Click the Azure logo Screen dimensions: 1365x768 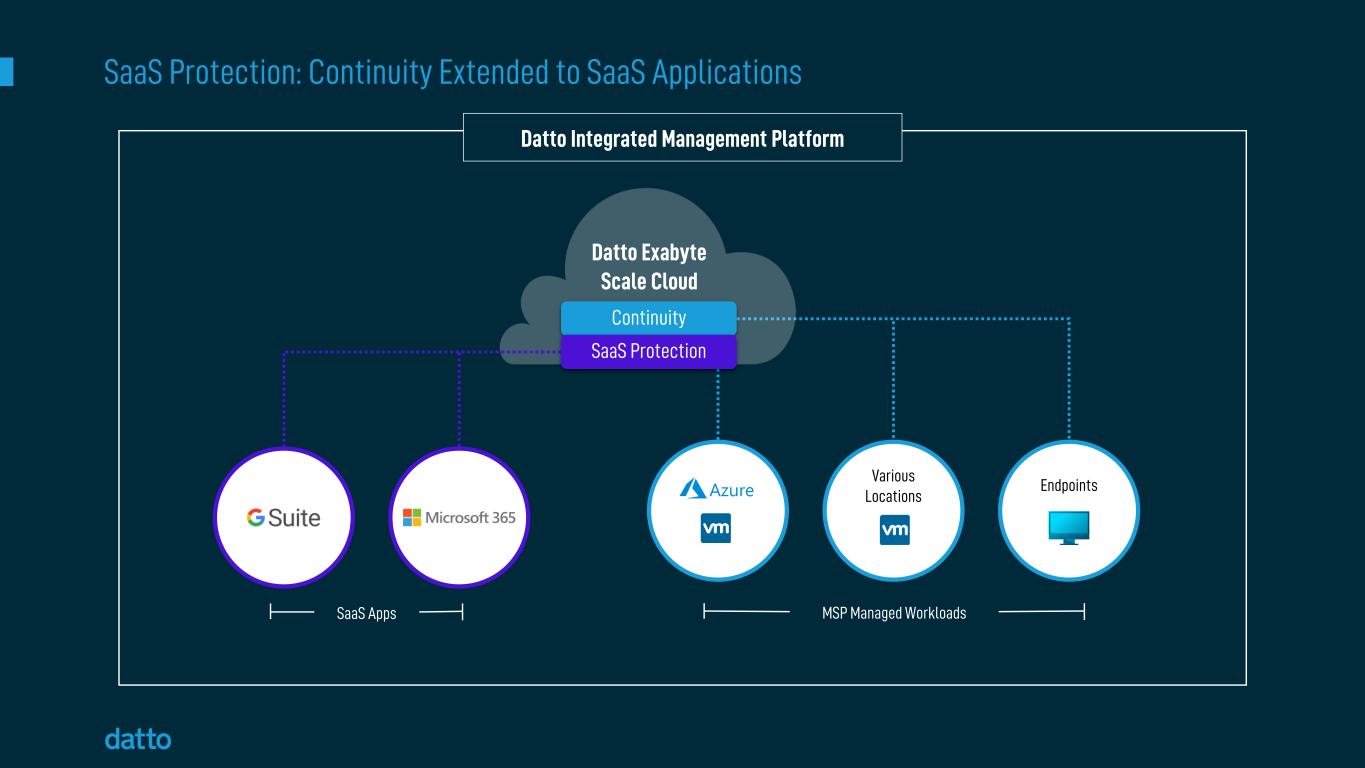coord(717,489)
